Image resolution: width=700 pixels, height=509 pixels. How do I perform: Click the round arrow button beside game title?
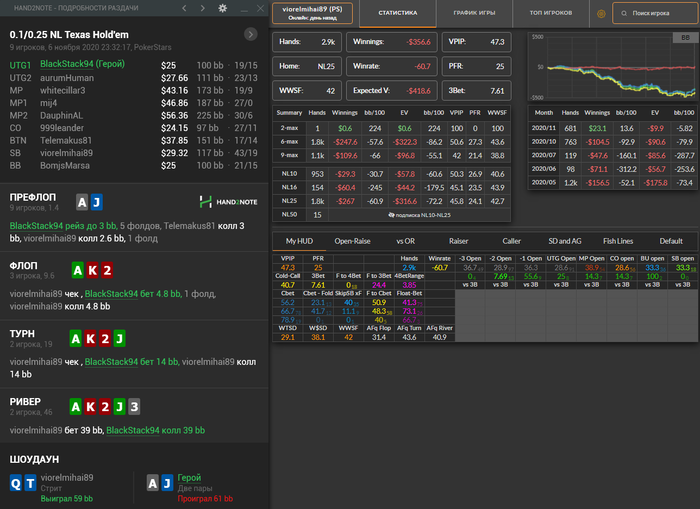pyautogui.click(x=250, y=34)
